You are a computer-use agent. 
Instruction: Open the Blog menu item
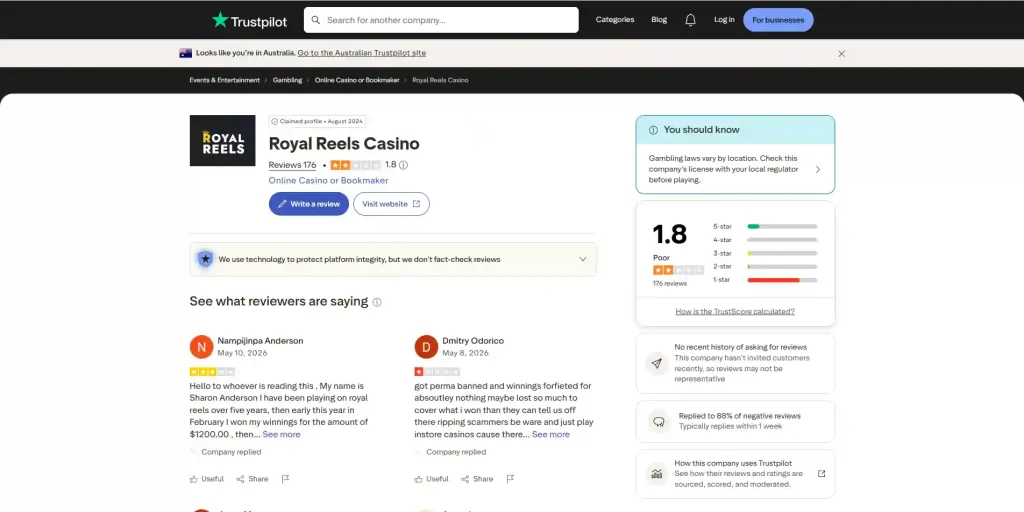(659, 20)
